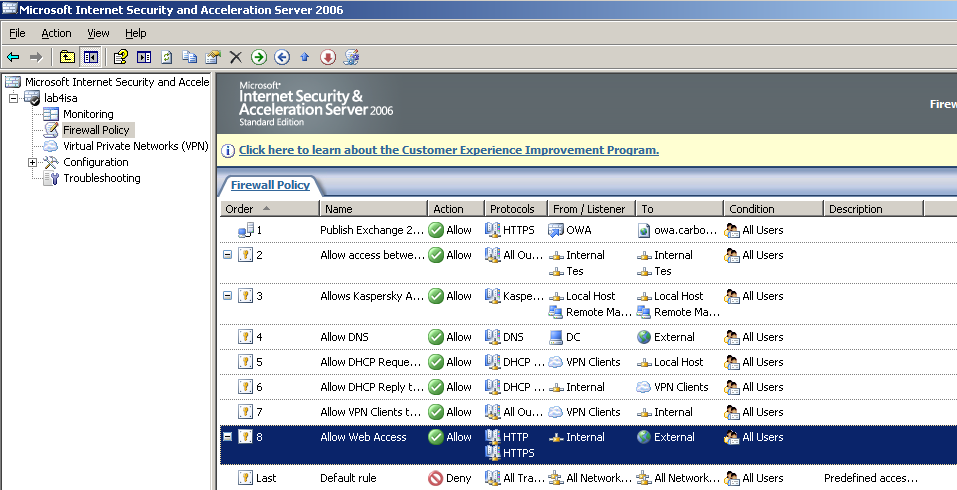Select Virtual Private Networks (VPN) tree node

(x=135, y=146)
